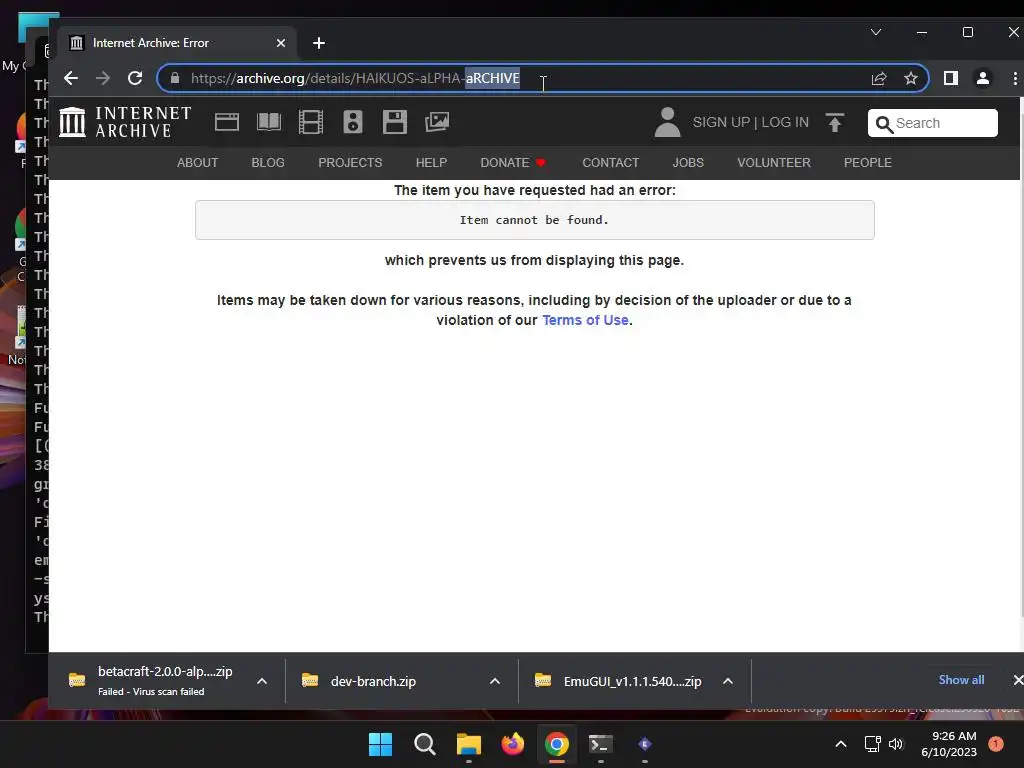
Task: Open File Explorer from taskbar
Action: [x=468, y=744]
